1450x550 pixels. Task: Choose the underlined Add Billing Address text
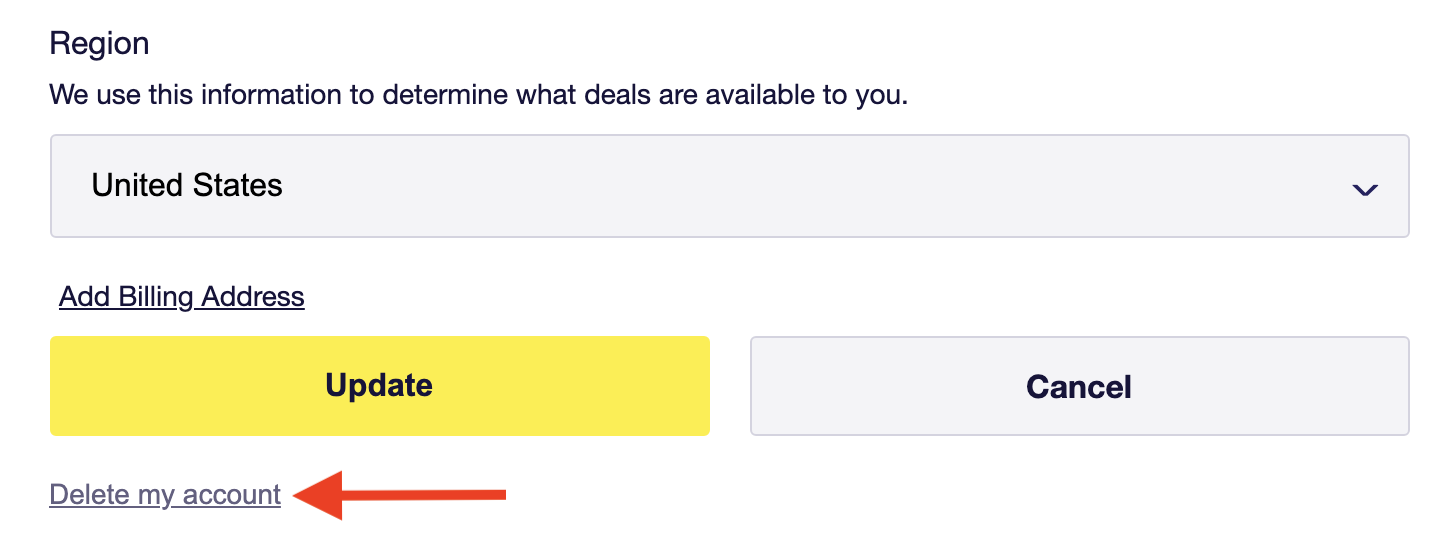[x=182, y=297]
